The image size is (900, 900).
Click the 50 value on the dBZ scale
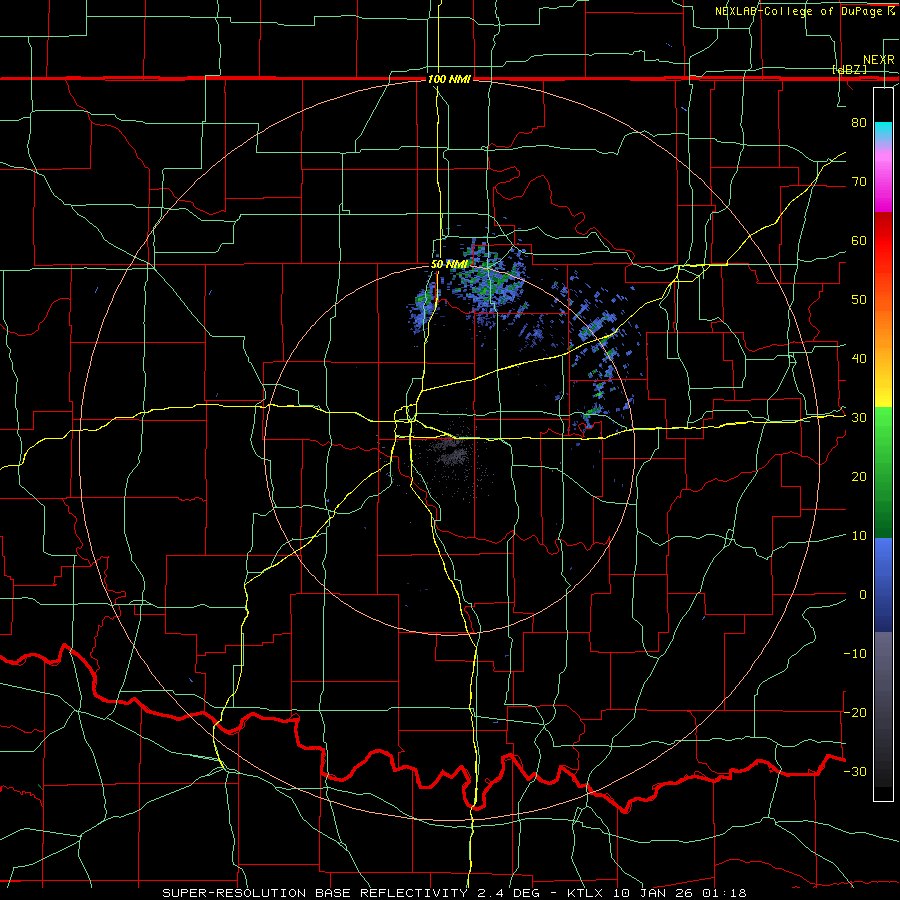click(x=859, y=300)
